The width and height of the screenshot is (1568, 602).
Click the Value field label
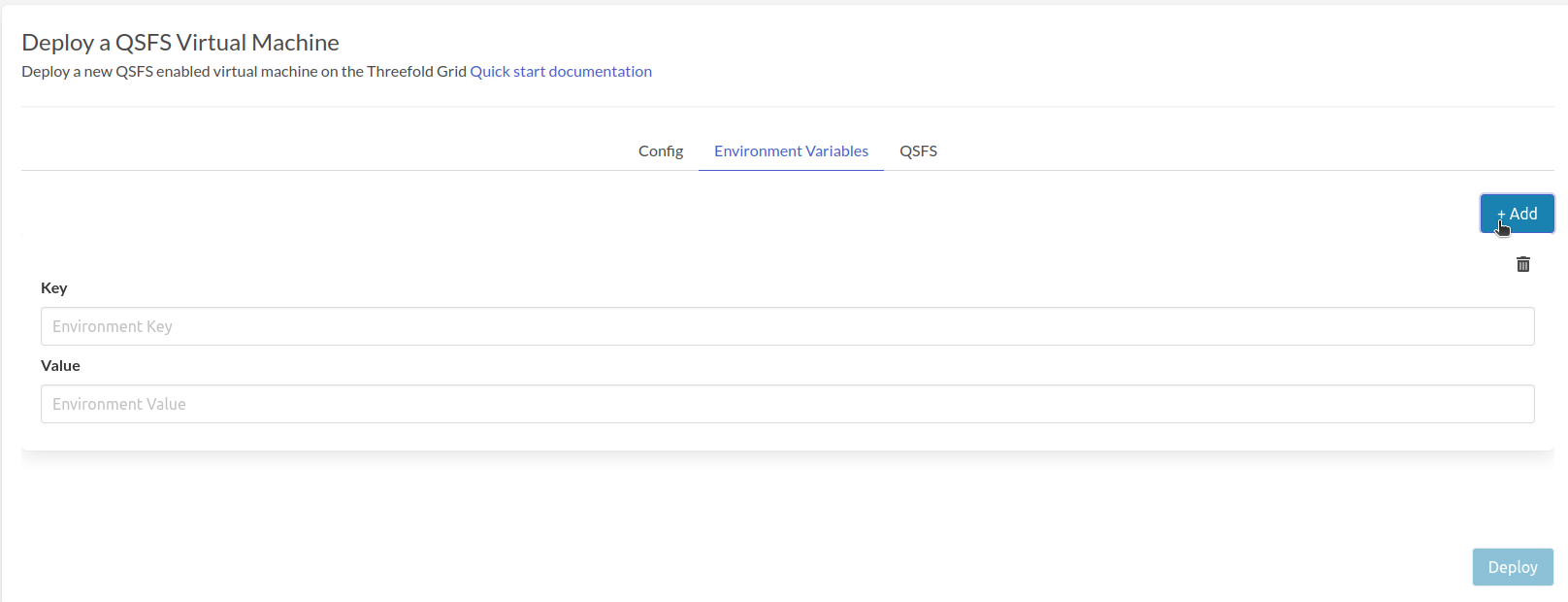coord(60,366)
